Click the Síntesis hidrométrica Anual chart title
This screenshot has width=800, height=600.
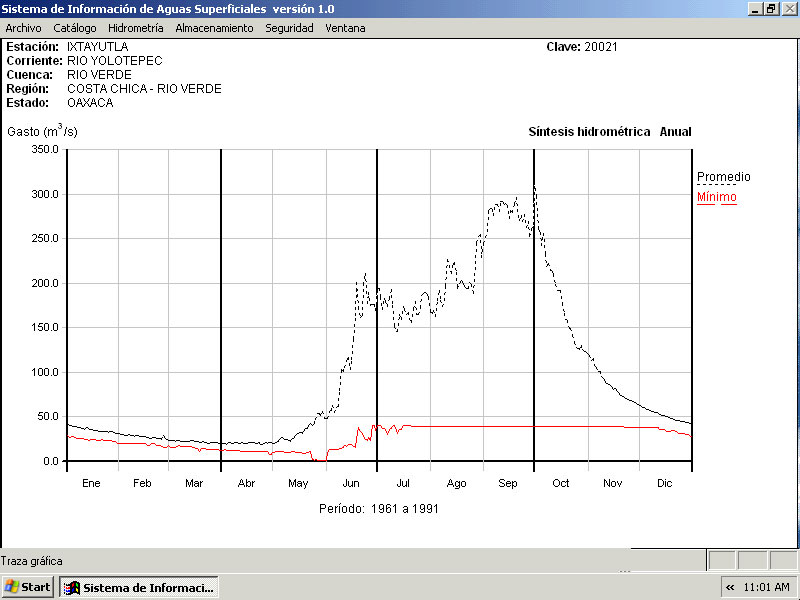609,132
